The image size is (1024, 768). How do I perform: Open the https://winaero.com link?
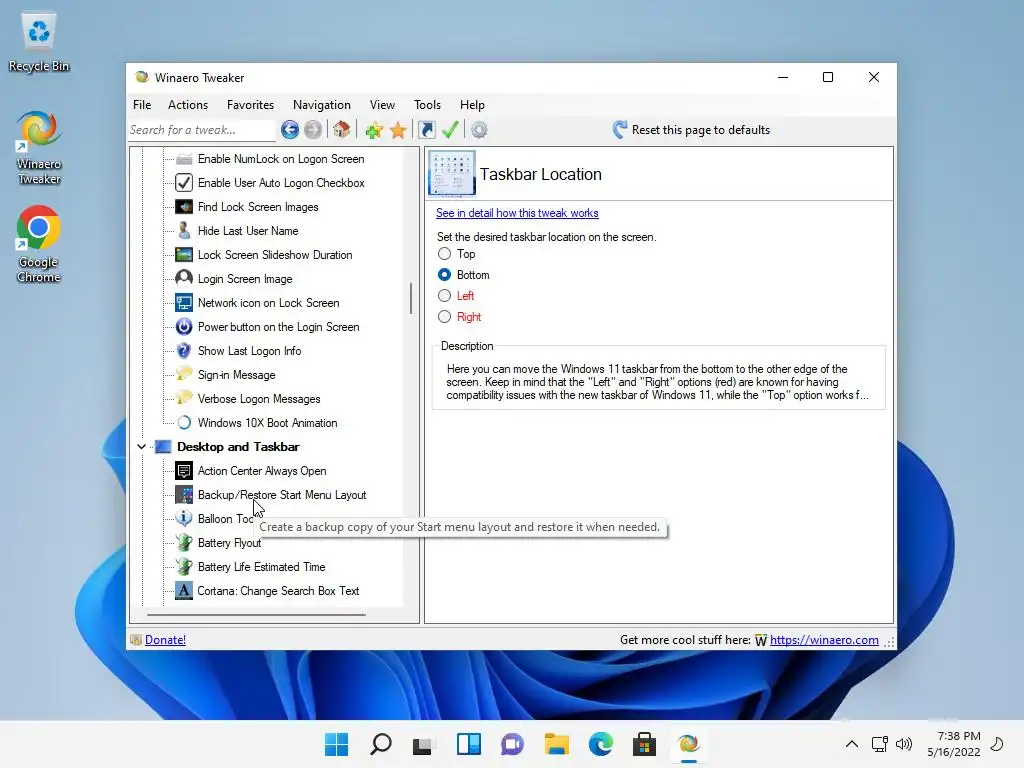[x=824, y=640]
